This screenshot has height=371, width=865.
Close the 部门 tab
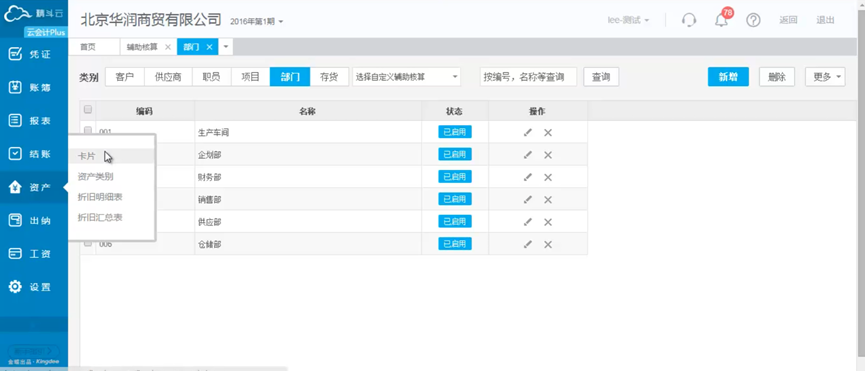[209, 47]
